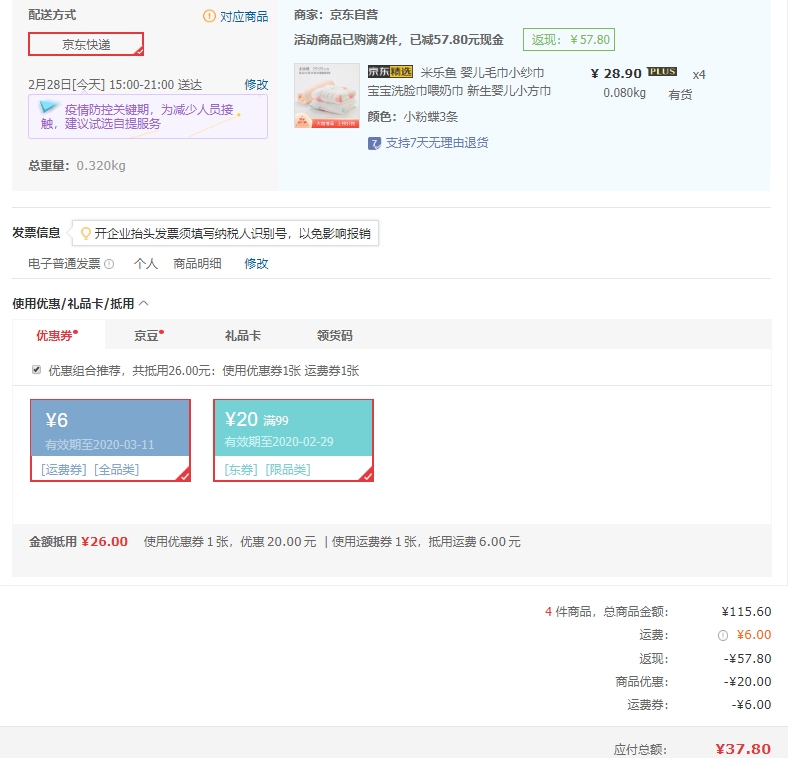
Task: Click the 对应商品 warning icon
Action: point(209,16)
